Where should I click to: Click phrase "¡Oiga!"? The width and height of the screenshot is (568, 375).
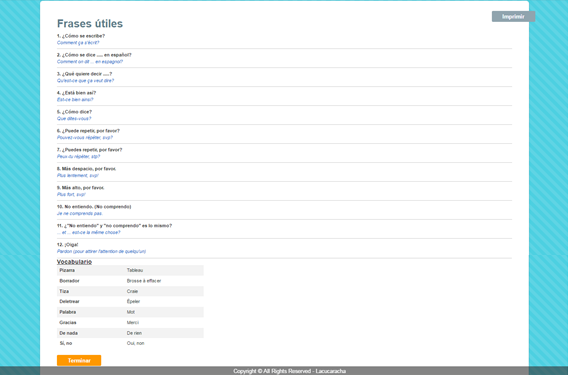[71, 245]
